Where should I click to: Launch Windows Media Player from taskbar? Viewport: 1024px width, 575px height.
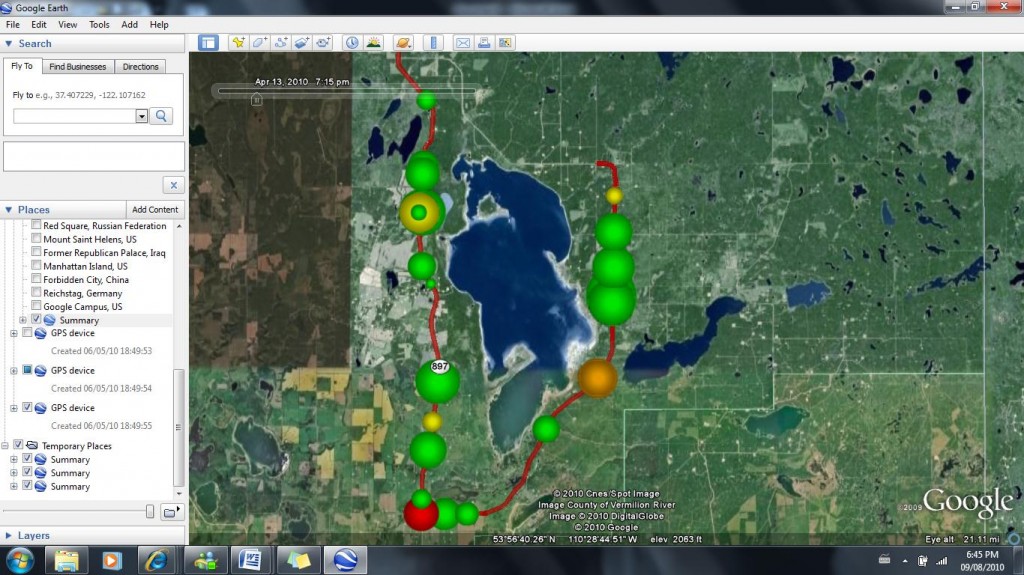click(x=112, y=561)
